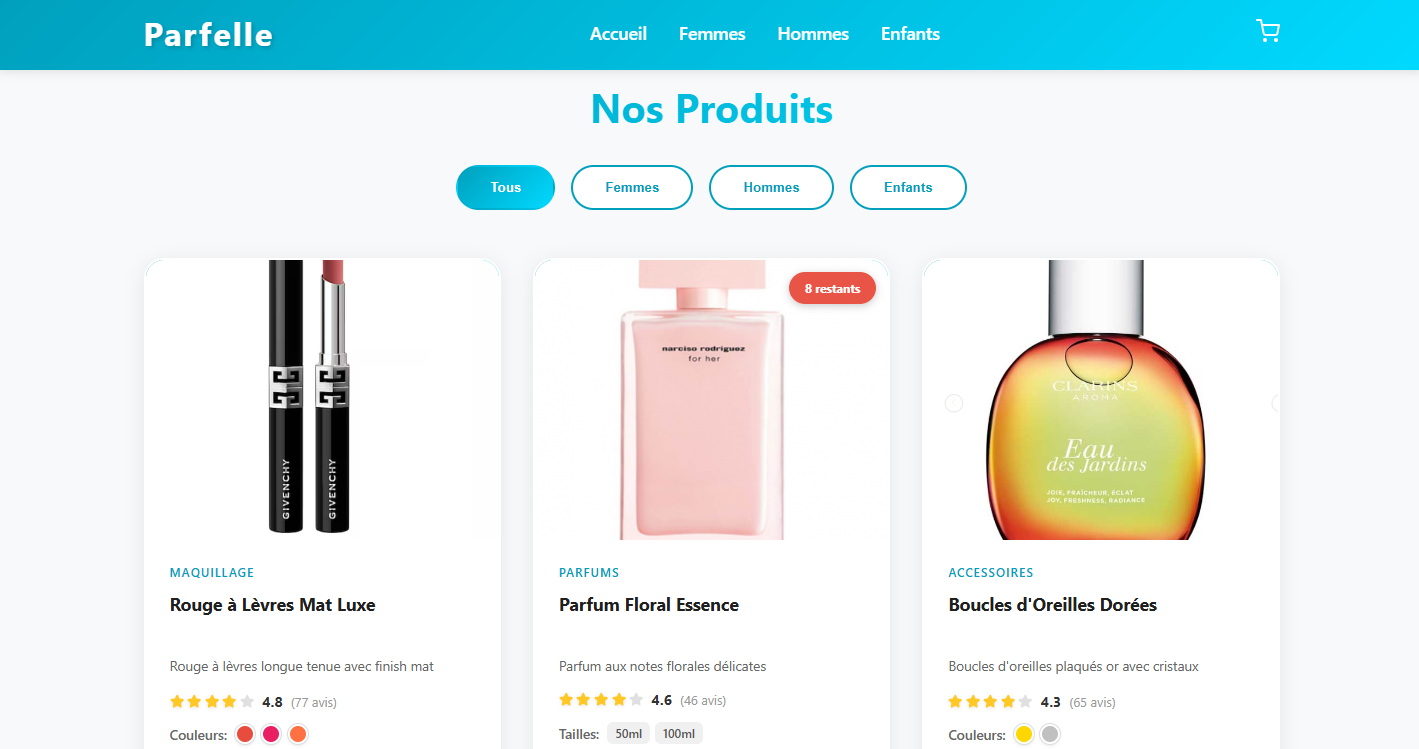Open Femmes in the top navigation bar
Viewport: 1419px width, 749px height.
tap(712, 34)
